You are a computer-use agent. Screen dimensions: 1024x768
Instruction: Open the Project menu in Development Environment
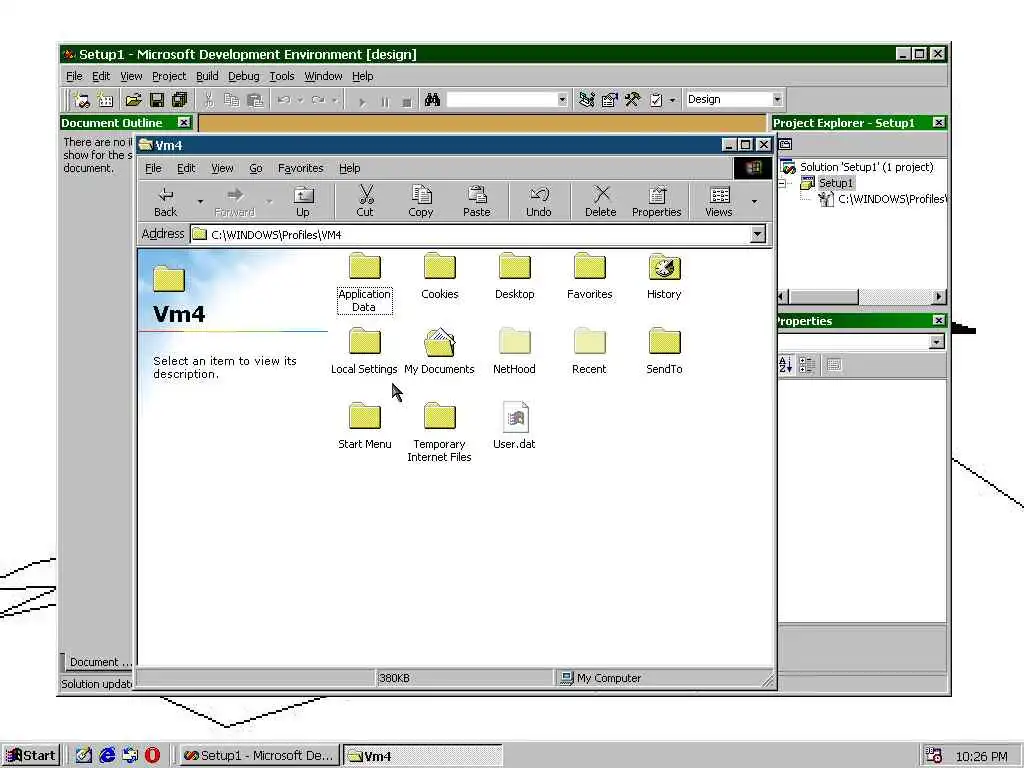(x=169, y=76)
